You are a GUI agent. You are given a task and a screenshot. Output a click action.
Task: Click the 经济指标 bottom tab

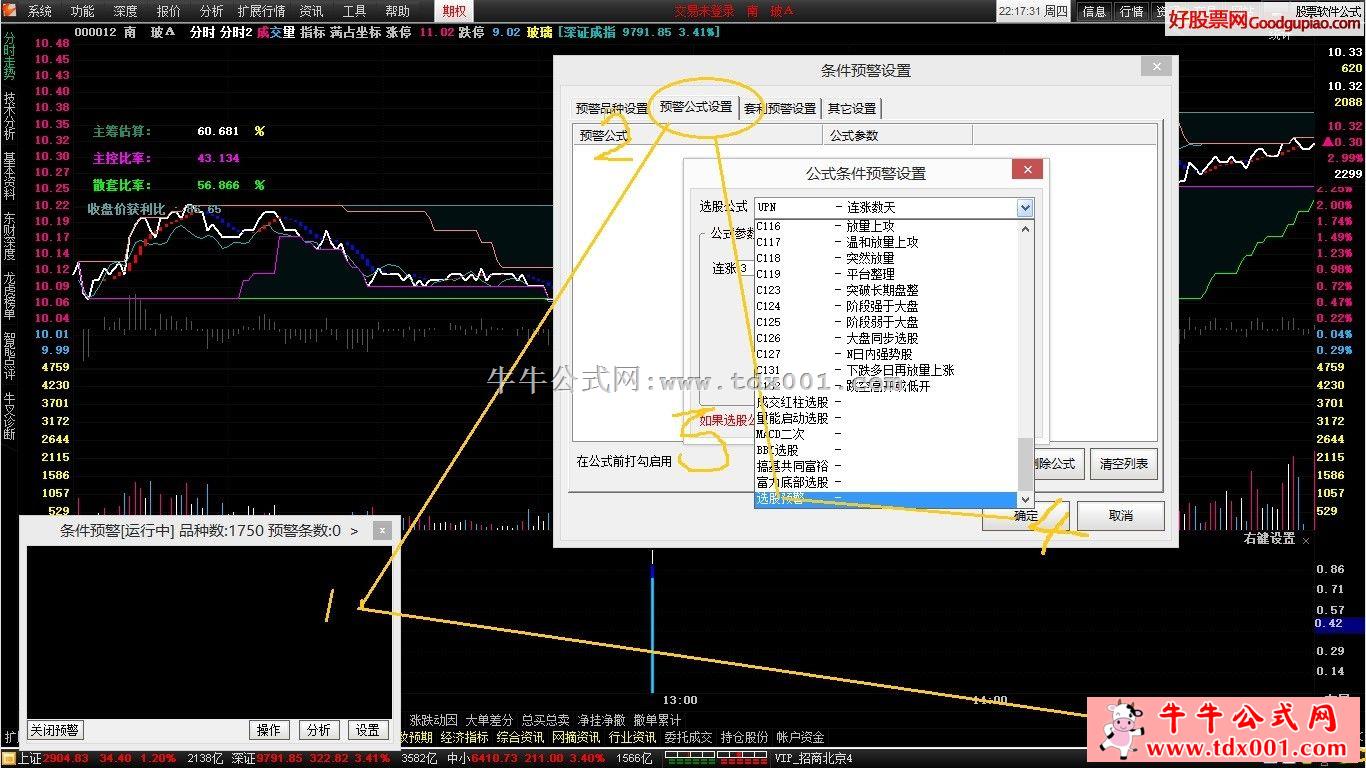click(x=464, y=737)
